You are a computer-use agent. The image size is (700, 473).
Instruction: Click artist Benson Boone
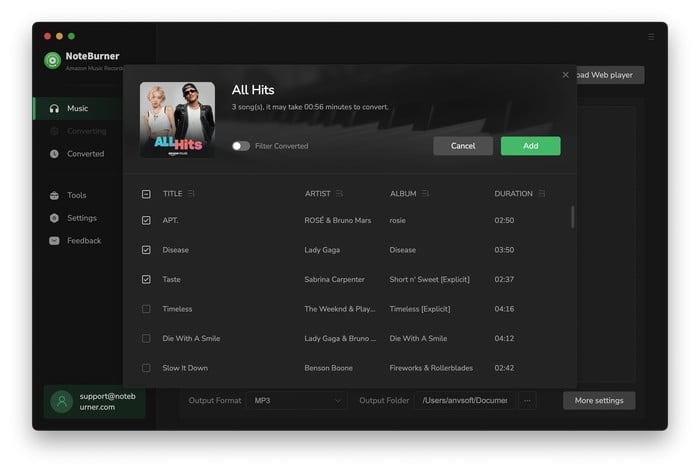click(329, 368)
